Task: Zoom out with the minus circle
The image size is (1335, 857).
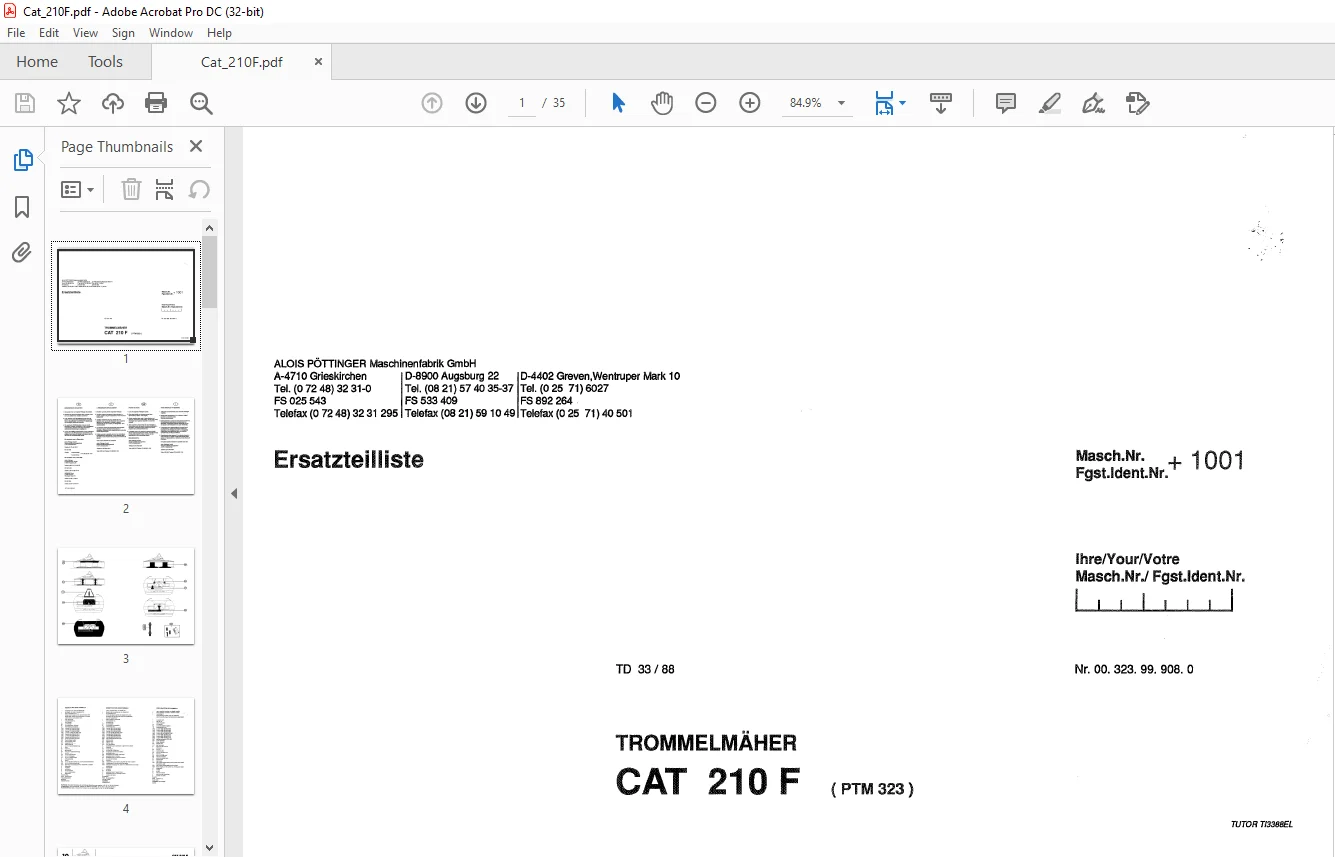Action: click(706, 103)
